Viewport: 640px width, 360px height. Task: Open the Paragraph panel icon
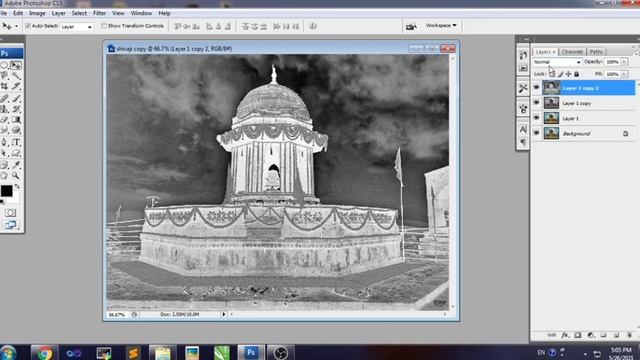523,142
